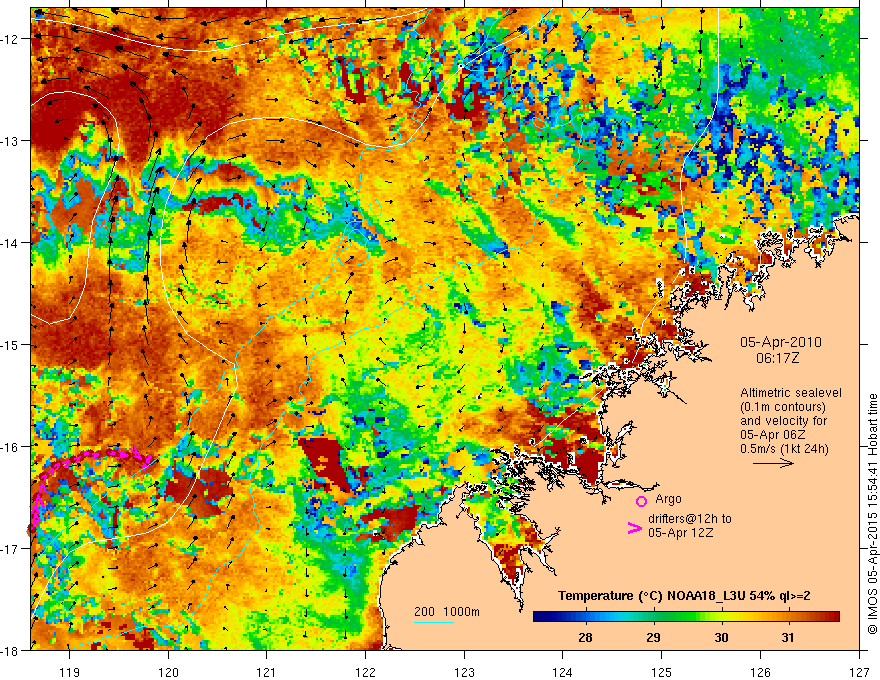
Task: Click latitude axis label -15
Action: 10,345
